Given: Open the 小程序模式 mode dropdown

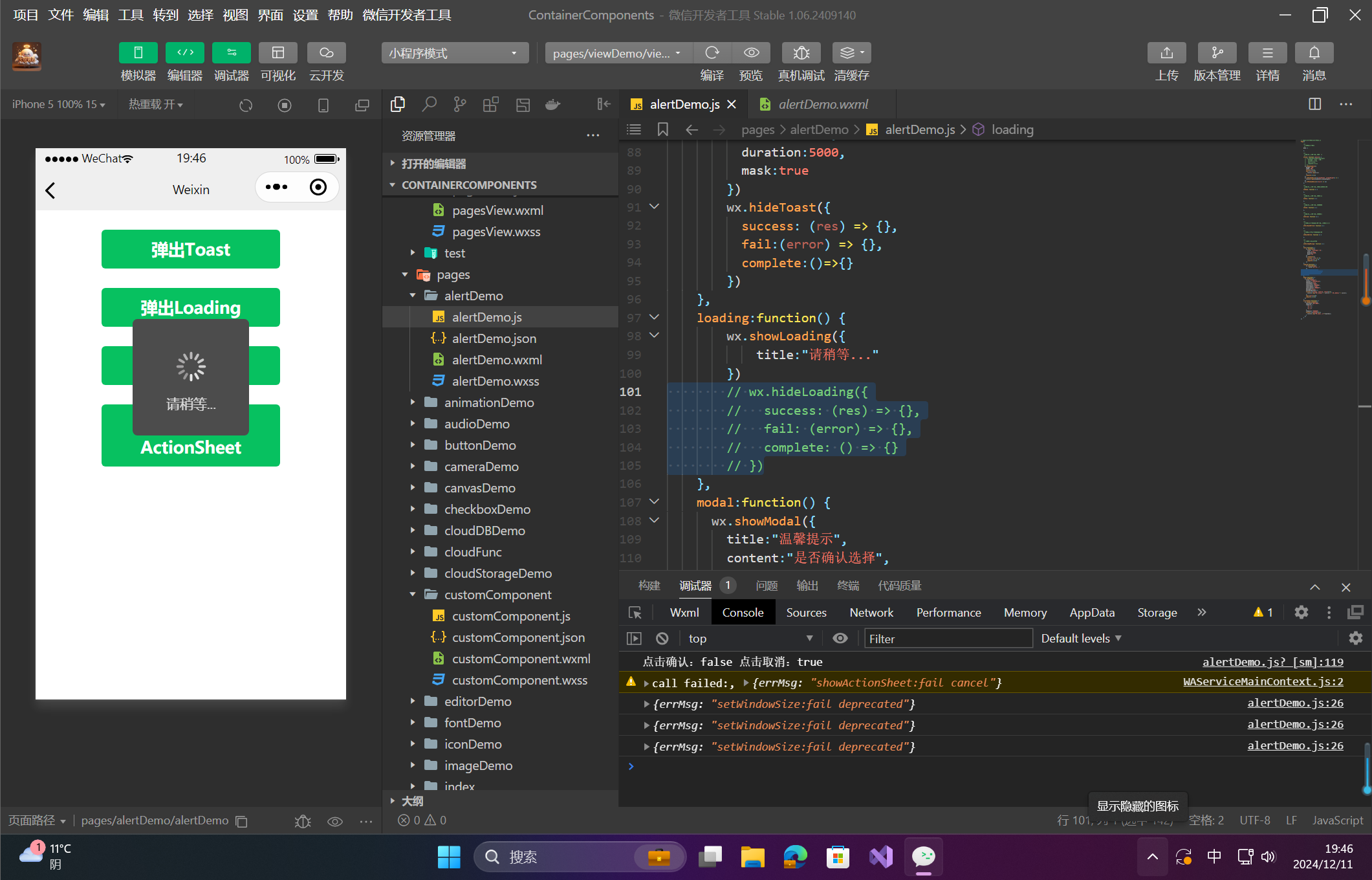Looking at the screenshot, I should (455, 53).
